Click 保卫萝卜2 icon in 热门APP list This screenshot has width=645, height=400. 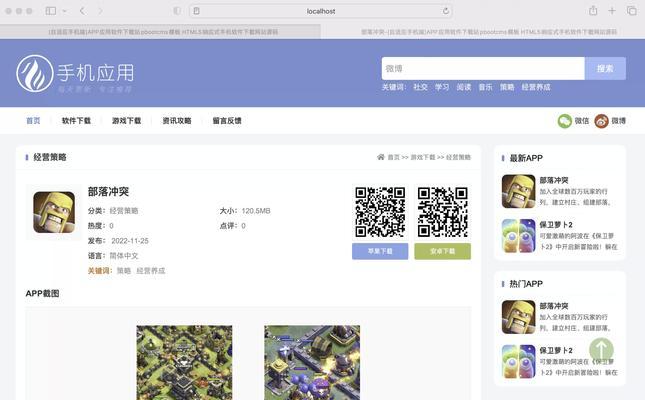tap(518, 361)
